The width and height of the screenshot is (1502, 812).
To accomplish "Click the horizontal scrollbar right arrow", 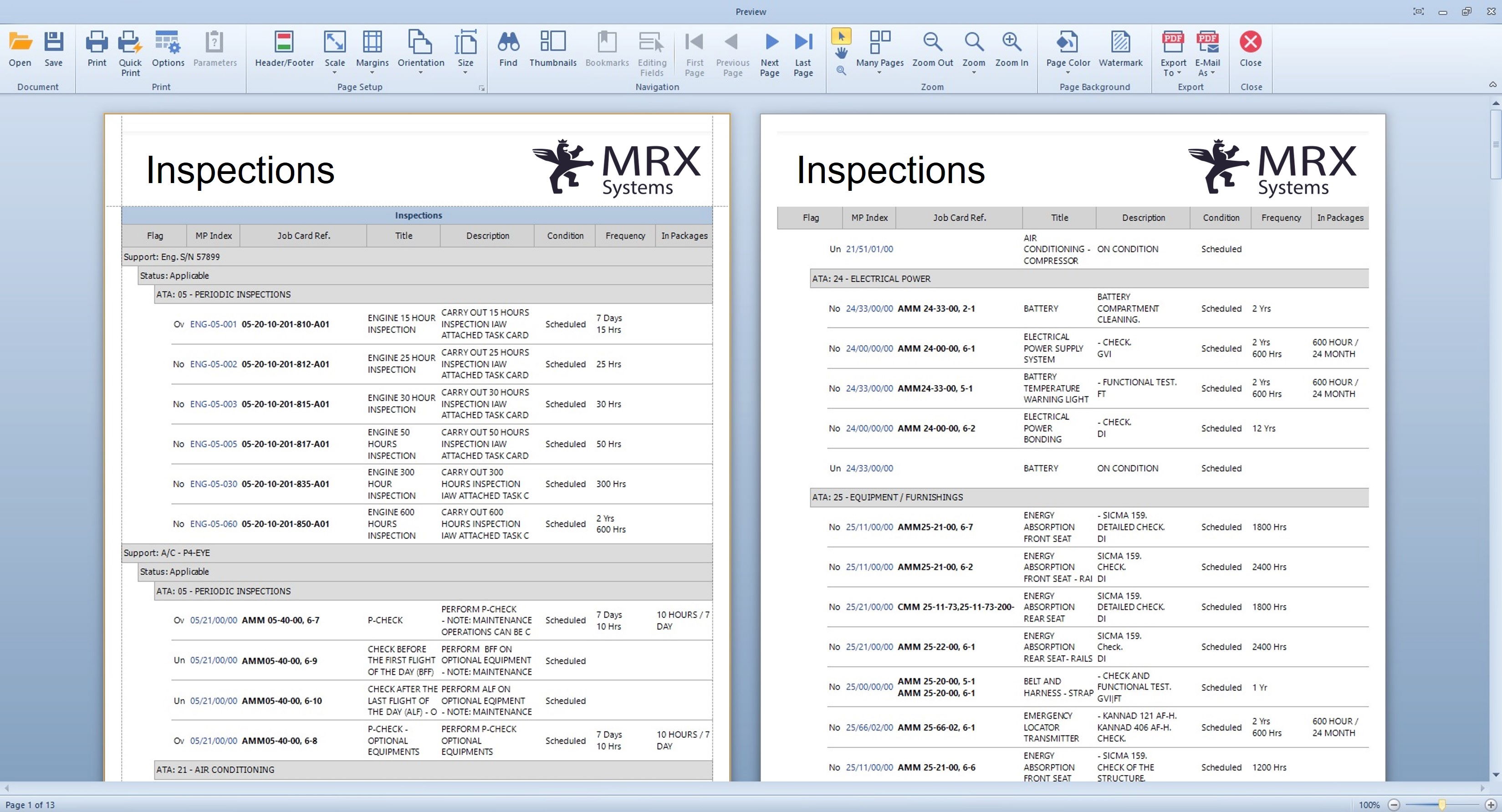I will click(x=1482, y=788).
